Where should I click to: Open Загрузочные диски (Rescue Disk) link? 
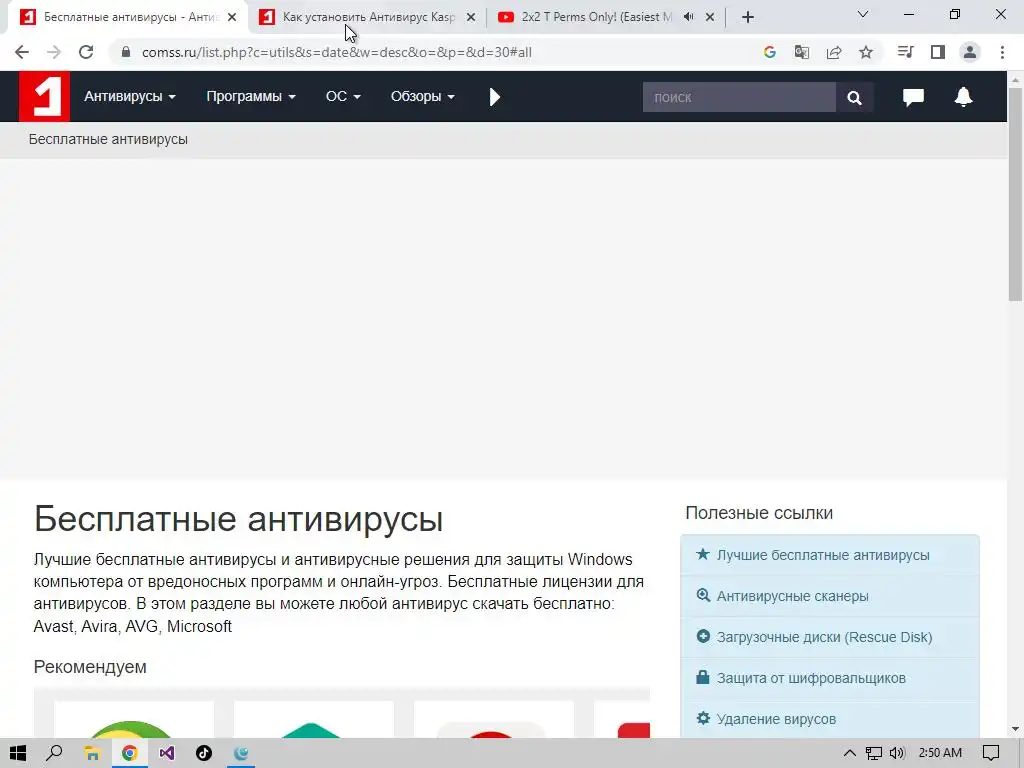(x=824, y=637)
